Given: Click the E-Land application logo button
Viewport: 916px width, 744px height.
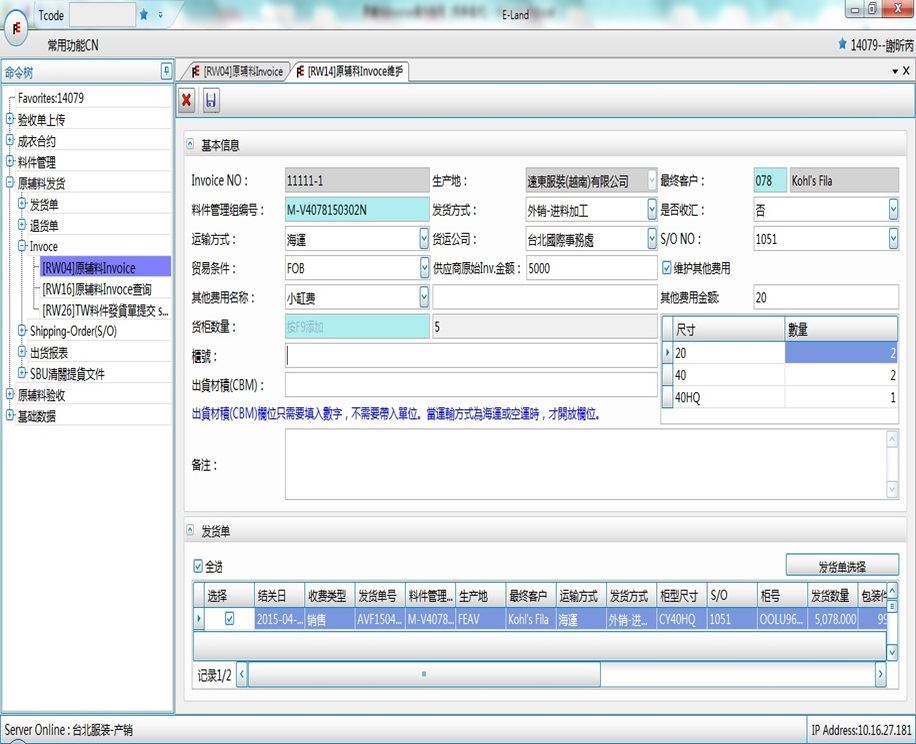Looking at the screenshot, I should coord(17,28).
